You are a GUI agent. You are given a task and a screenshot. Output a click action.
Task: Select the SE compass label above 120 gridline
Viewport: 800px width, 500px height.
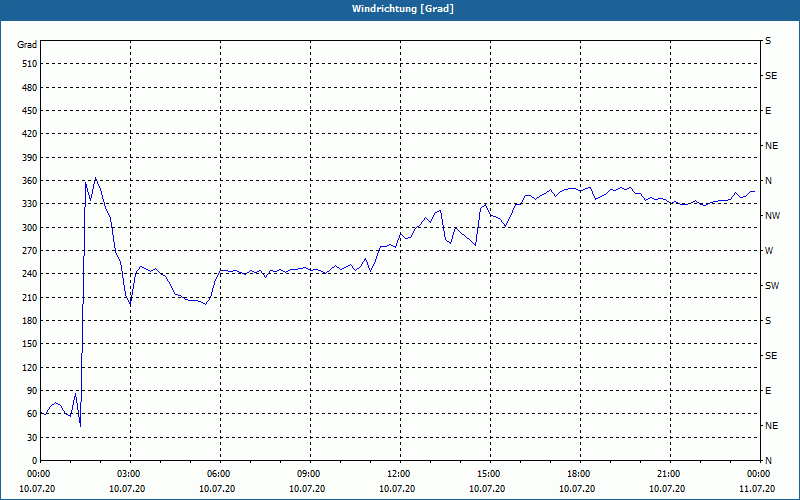point(771,356)
